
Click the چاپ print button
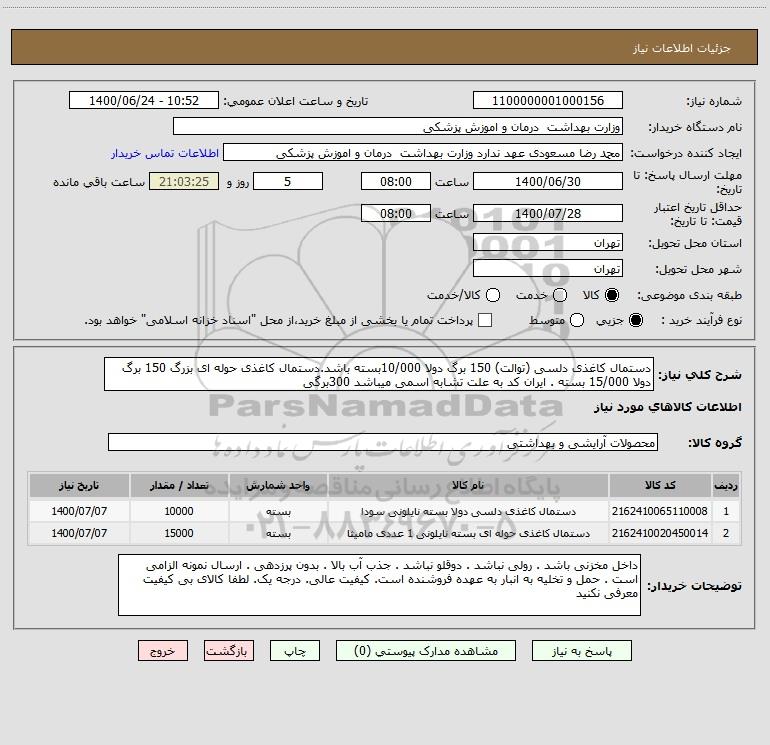[x=295, y=651]
